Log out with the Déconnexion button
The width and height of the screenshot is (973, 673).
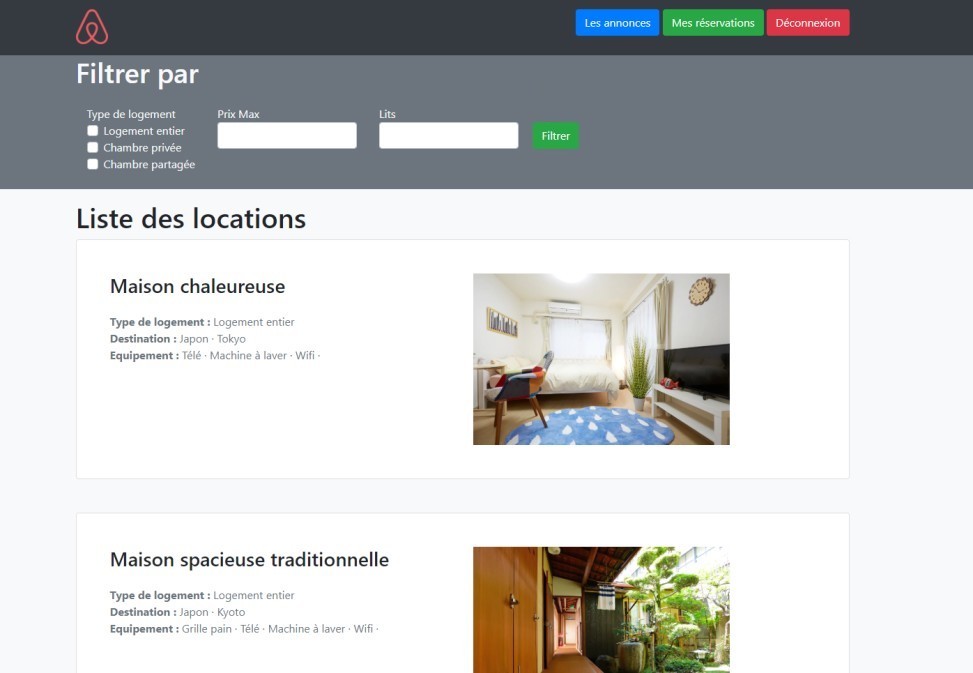[x=807, y=23]
